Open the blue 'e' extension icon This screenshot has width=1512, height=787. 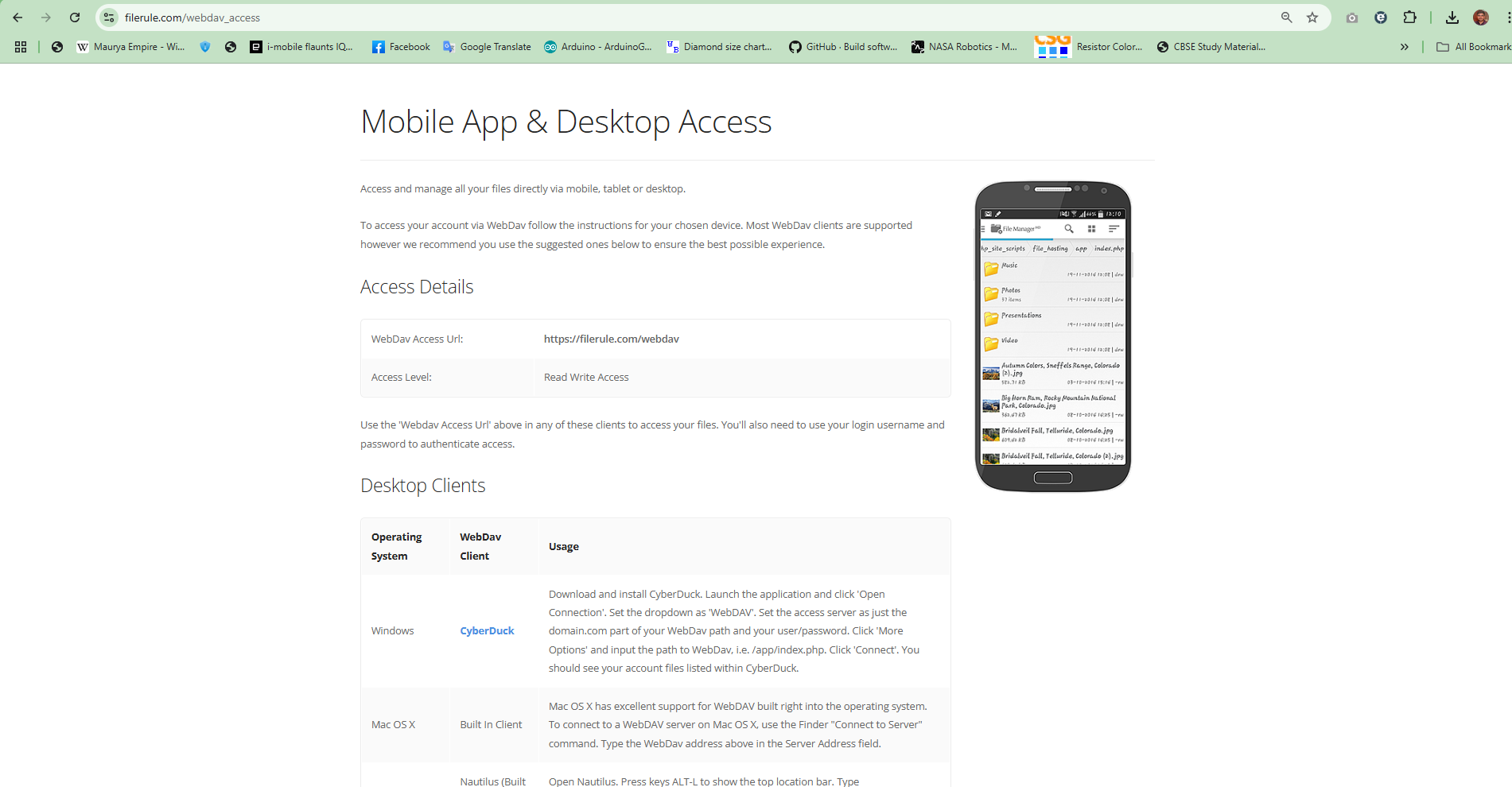pos(1381,17)
